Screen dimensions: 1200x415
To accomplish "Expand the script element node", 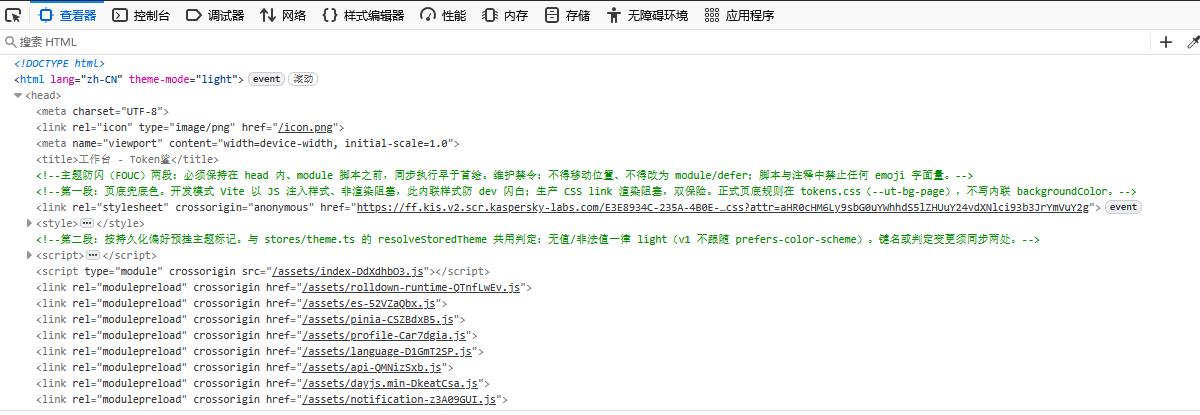I will click(x=30, y=255).
